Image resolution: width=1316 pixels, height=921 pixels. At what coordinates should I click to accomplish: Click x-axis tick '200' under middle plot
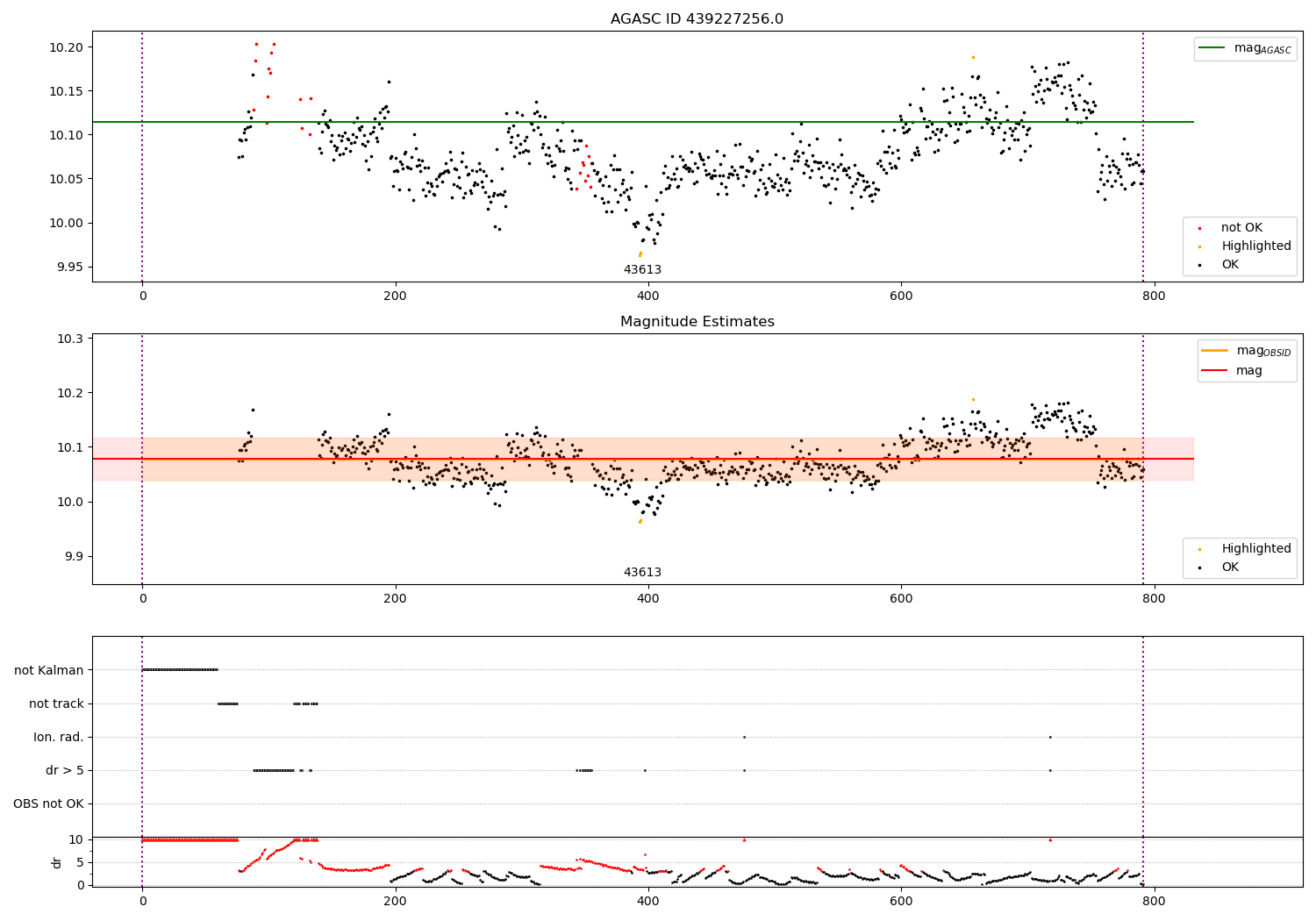tap(395, 598)
